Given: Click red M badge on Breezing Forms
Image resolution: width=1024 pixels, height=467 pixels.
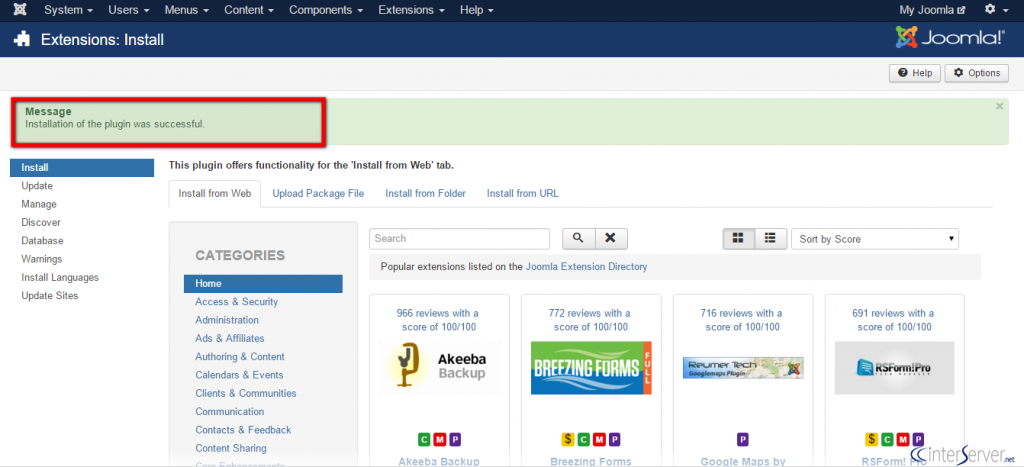Looking at the screenshot, I should tap(599, 440).
